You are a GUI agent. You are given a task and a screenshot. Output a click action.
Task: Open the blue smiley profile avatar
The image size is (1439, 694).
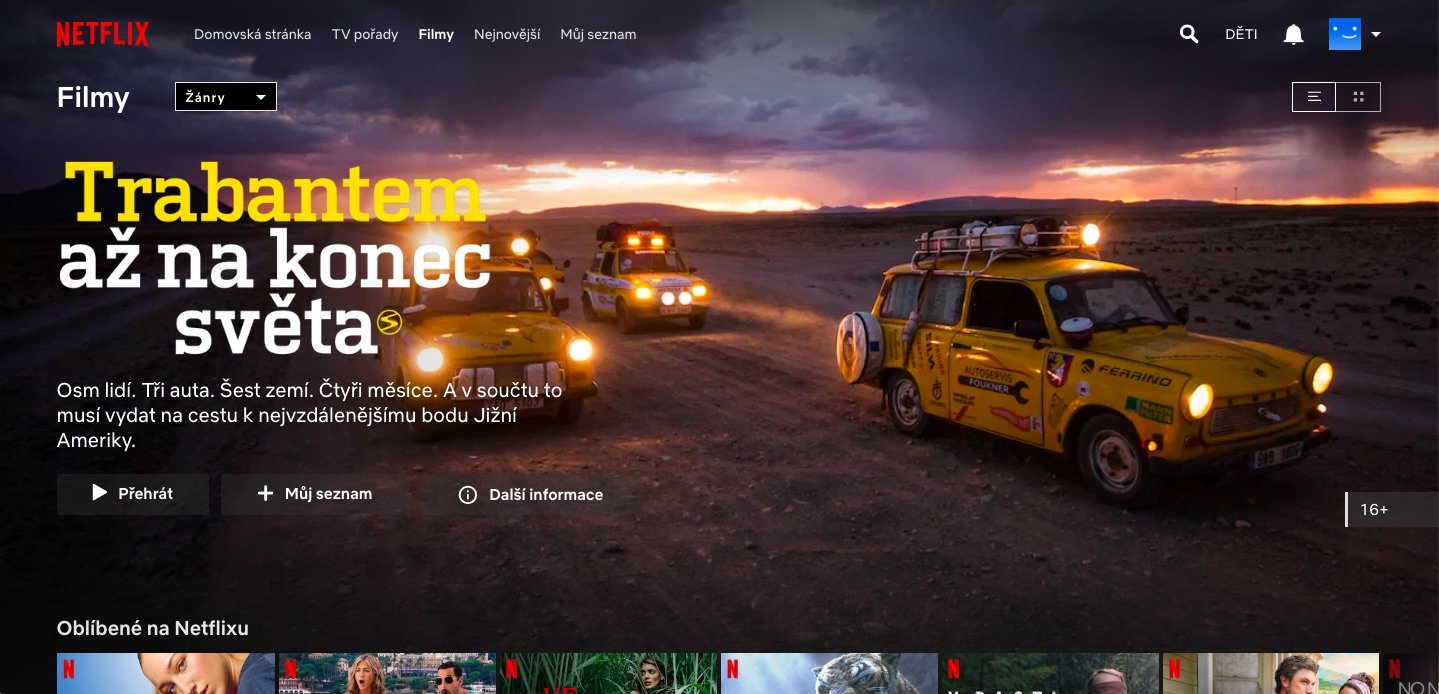click(x=1345, y=34)
